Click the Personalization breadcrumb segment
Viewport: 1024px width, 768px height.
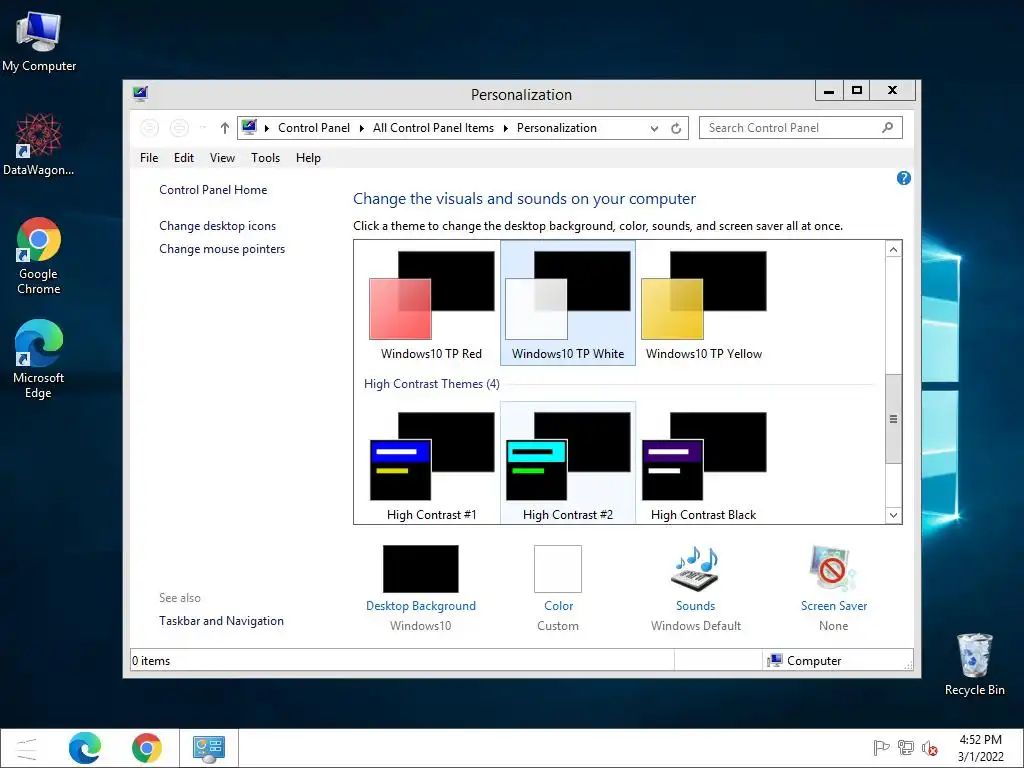[x=556, y=128]
